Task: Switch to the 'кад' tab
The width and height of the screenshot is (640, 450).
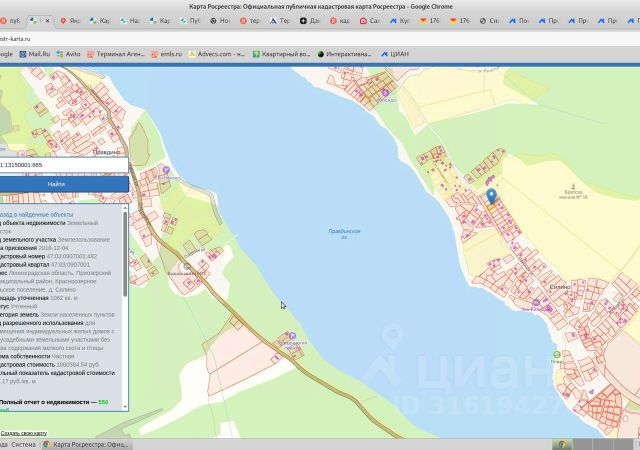Action: (340, 20)
